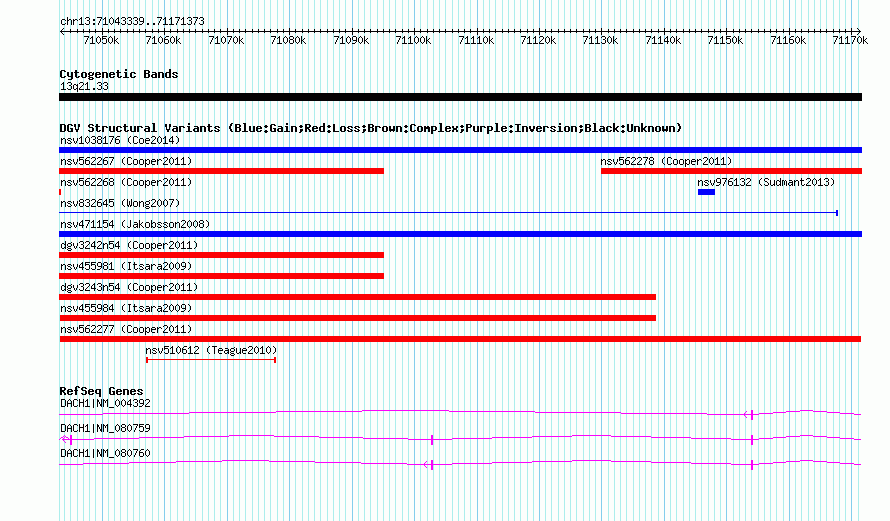The height and width of the screenshot is (521, 890).
Task: Click the small blue nsv976132 (Sudmant2013) variant
Action: point(706,192)
